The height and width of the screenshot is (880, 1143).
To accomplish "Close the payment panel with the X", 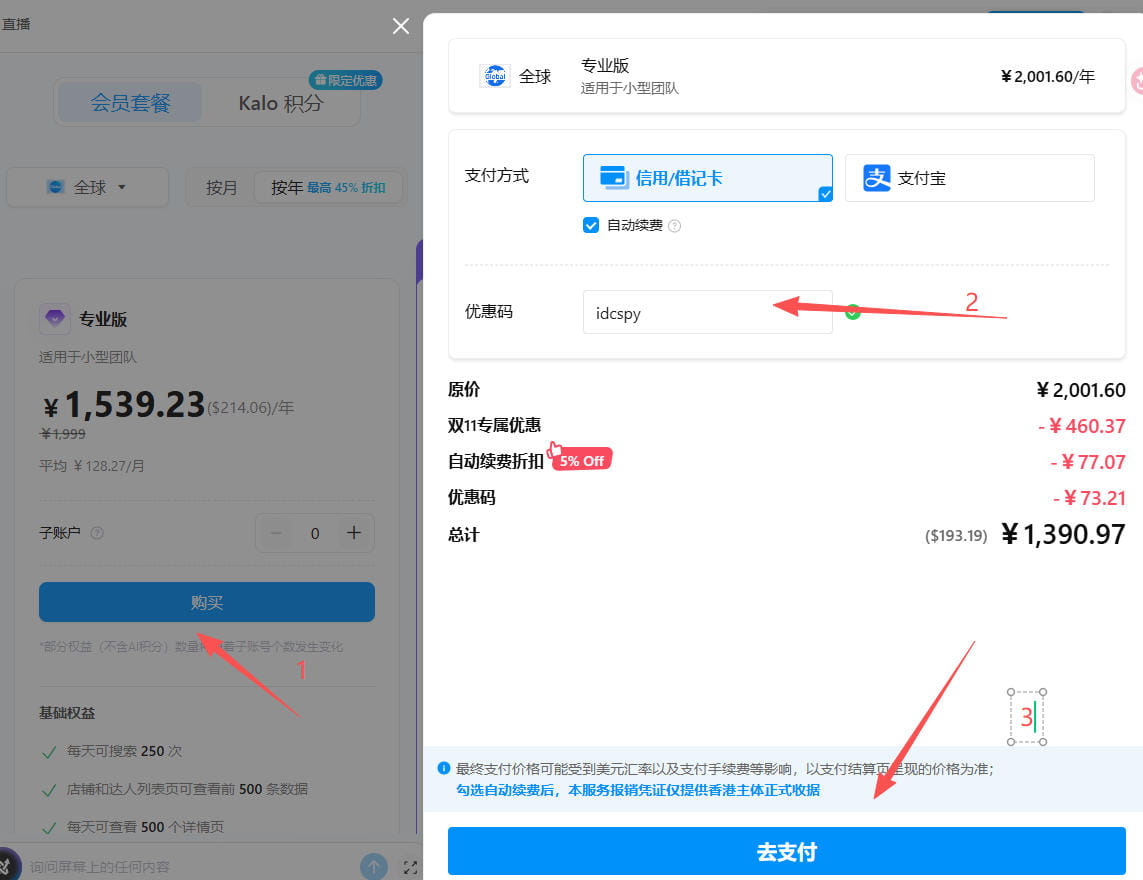I will 400,26.
